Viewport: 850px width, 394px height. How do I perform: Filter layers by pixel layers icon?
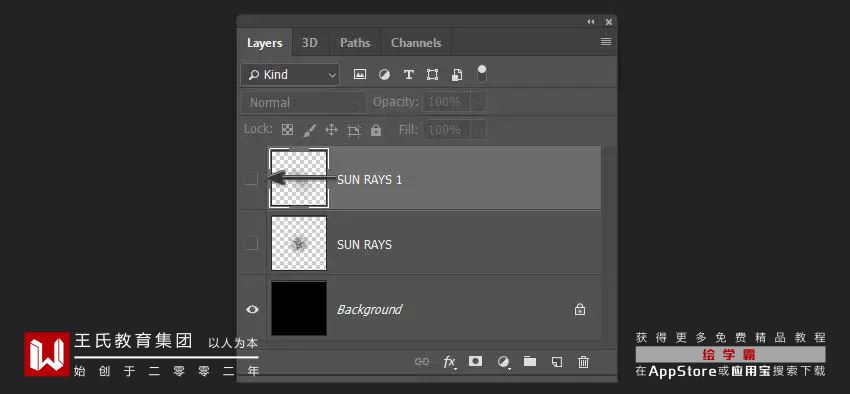pyautogui.click(x=360, y=75)
